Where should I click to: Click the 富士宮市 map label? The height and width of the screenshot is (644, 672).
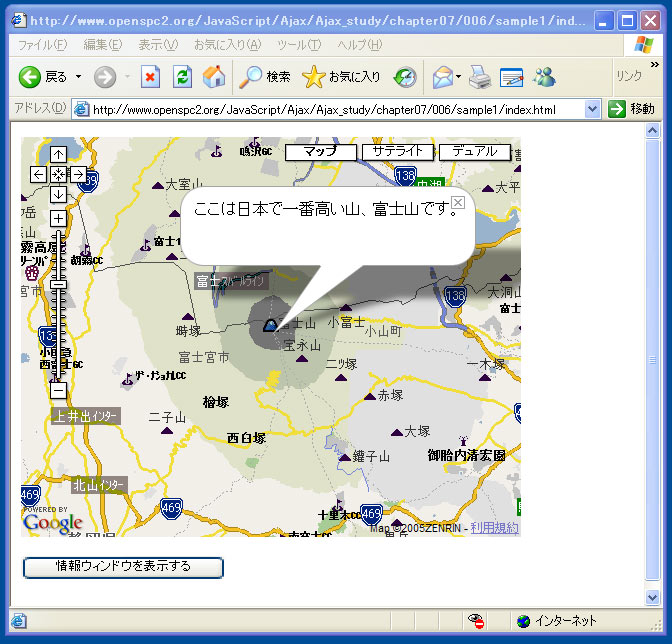[204, 357]
